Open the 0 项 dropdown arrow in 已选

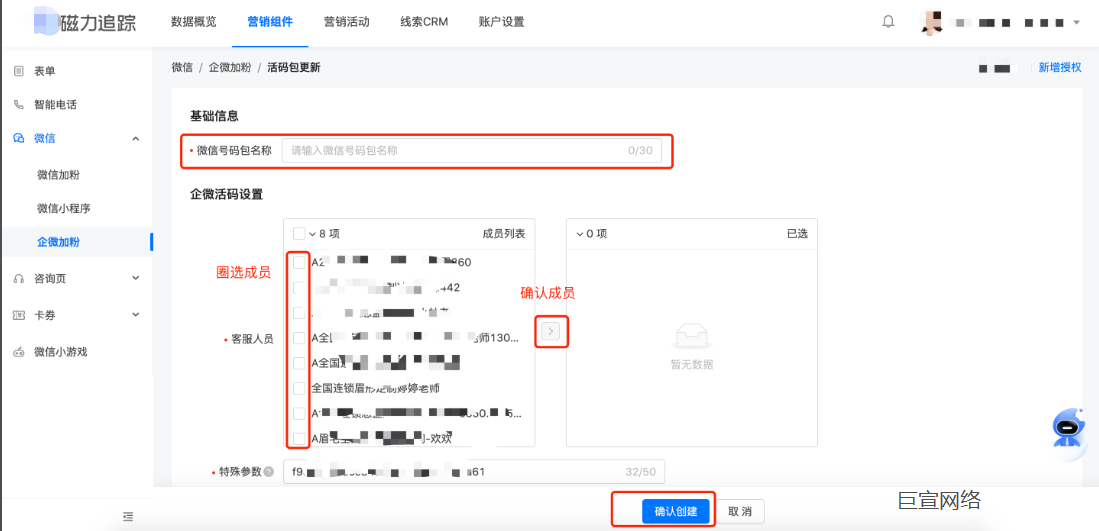tap(579, 233)
